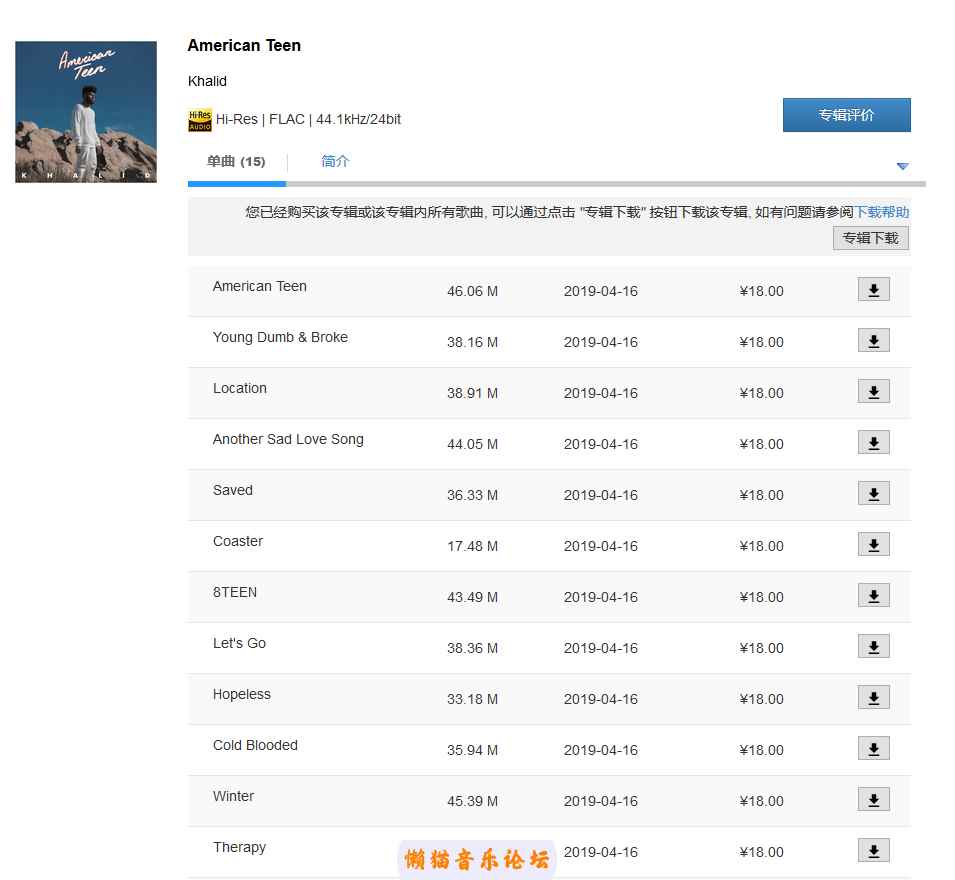
Task: Click the Hi-Res | FLAC | 44.1kHz/24bit text
Action: (308, 119)
